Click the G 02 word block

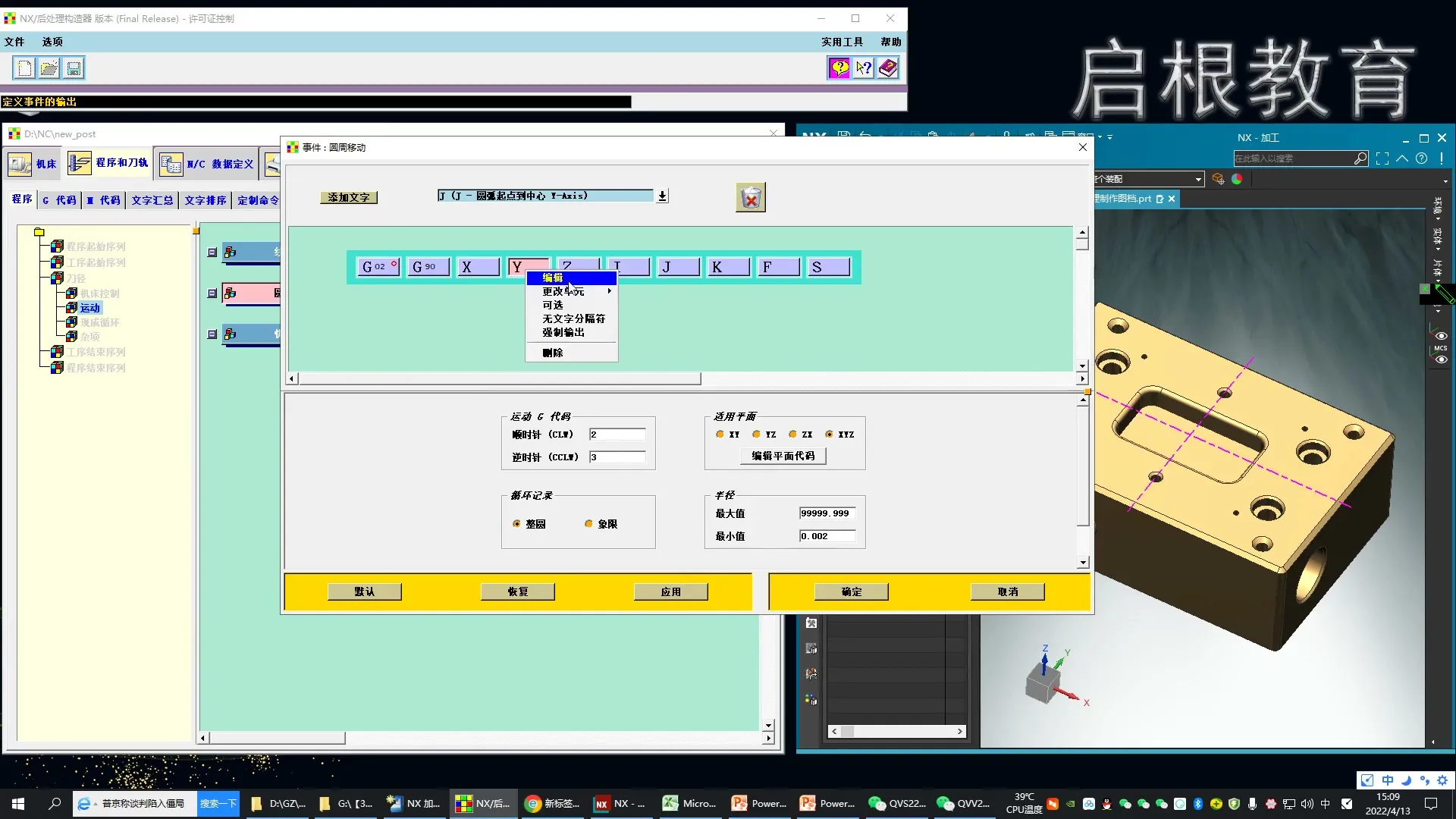378,267
